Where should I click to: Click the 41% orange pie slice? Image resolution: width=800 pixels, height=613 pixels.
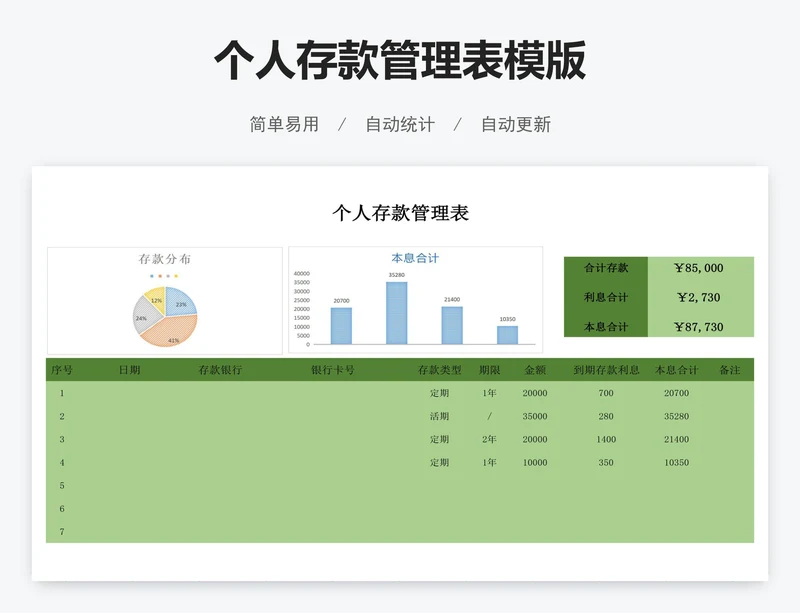172,333
